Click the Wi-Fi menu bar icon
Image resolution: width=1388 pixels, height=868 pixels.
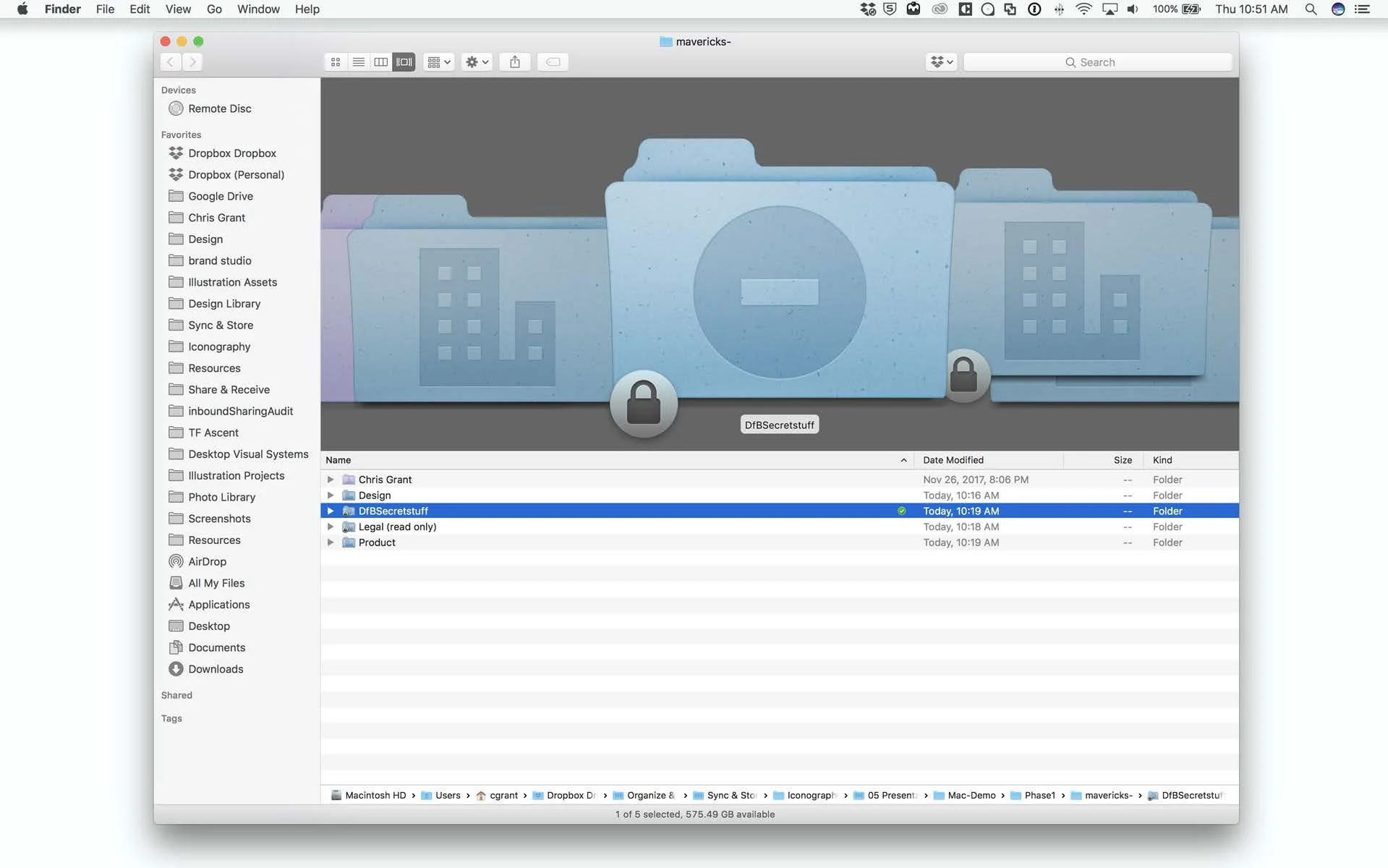1083,9
